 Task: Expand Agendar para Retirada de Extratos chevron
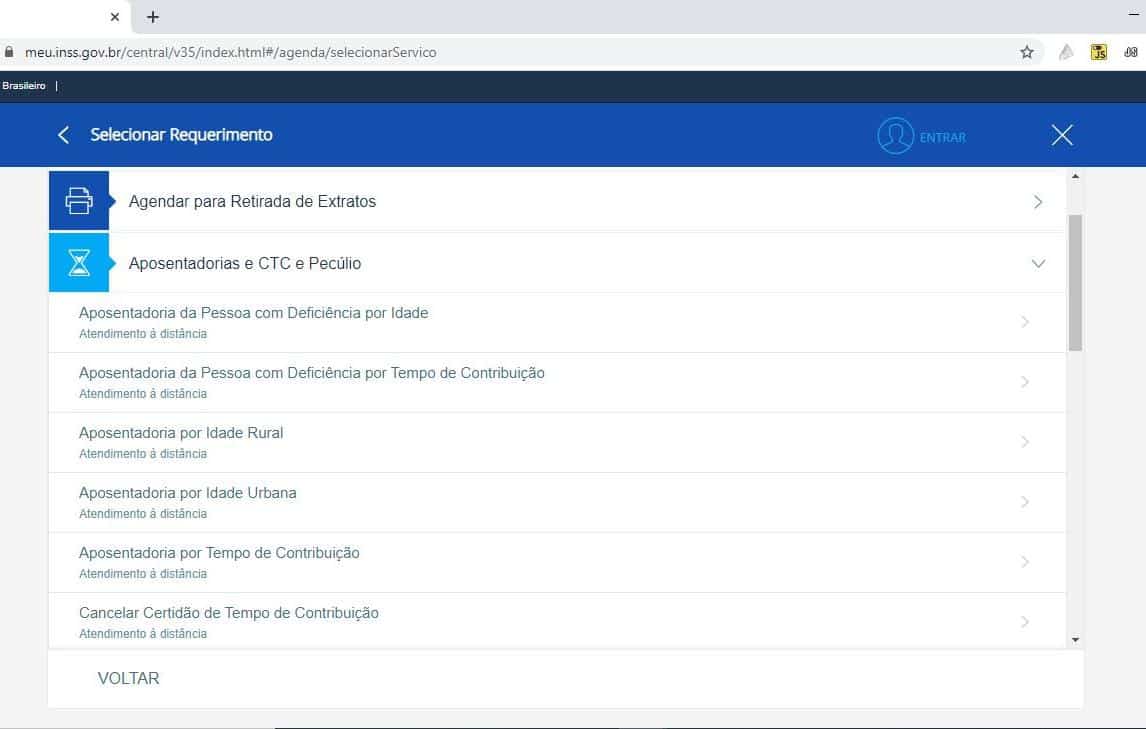[1038, 202]
